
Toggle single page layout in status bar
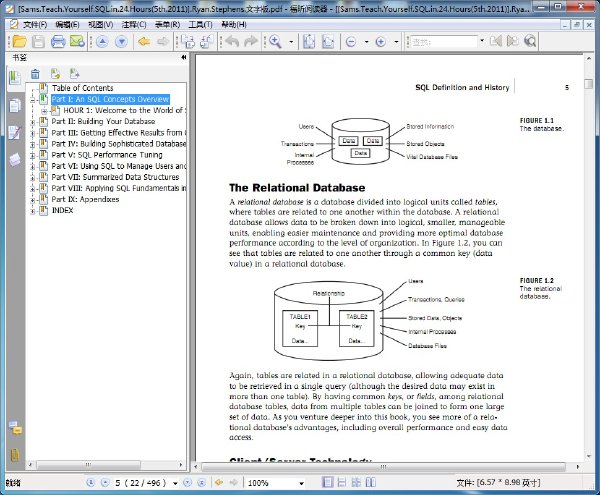tap(328, 482)
